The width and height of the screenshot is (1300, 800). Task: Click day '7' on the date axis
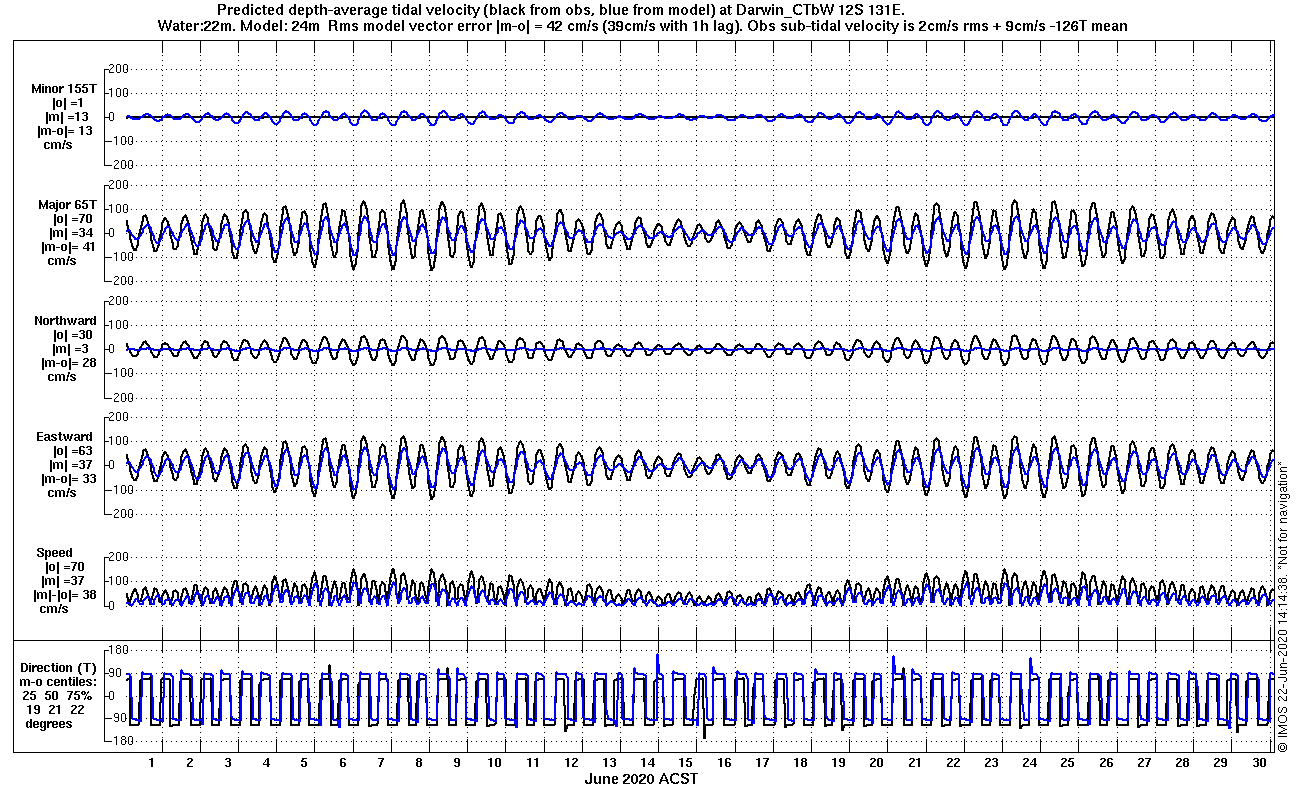(x=381, y=763)
